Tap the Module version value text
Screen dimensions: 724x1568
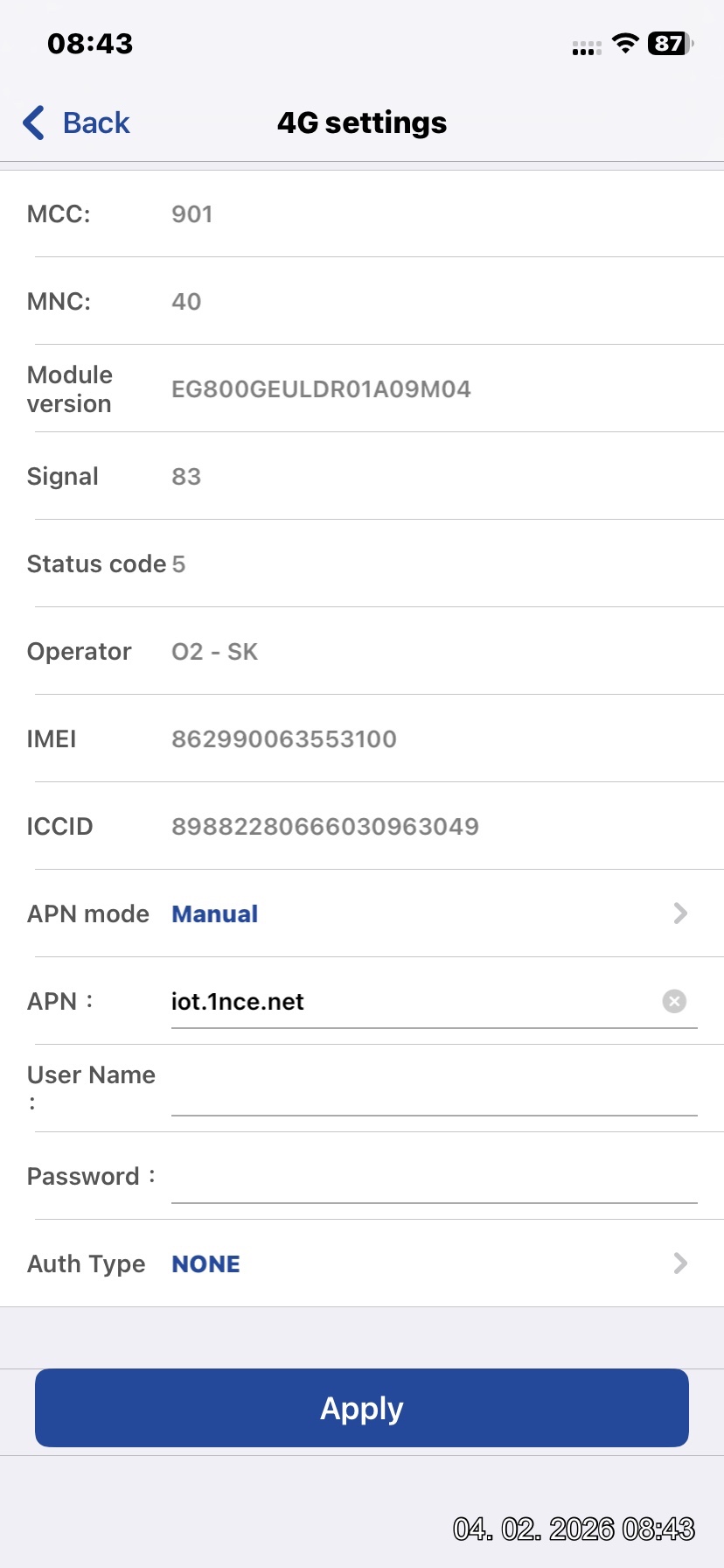point(321,388)
